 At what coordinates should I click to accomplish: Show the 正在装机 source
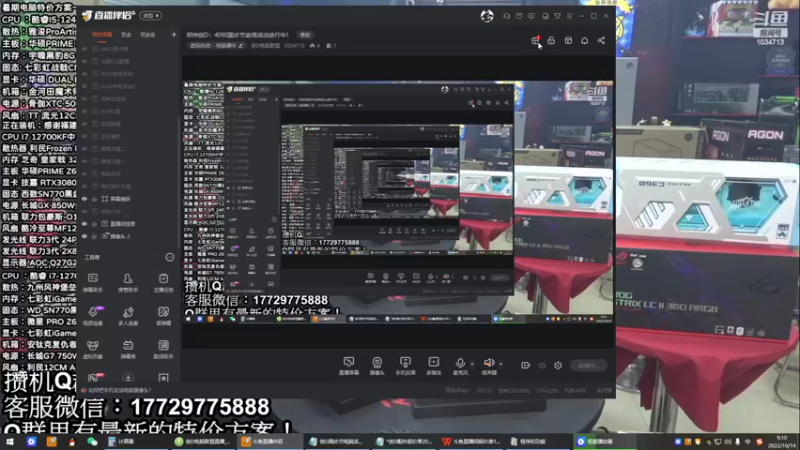tap(85, 136)
